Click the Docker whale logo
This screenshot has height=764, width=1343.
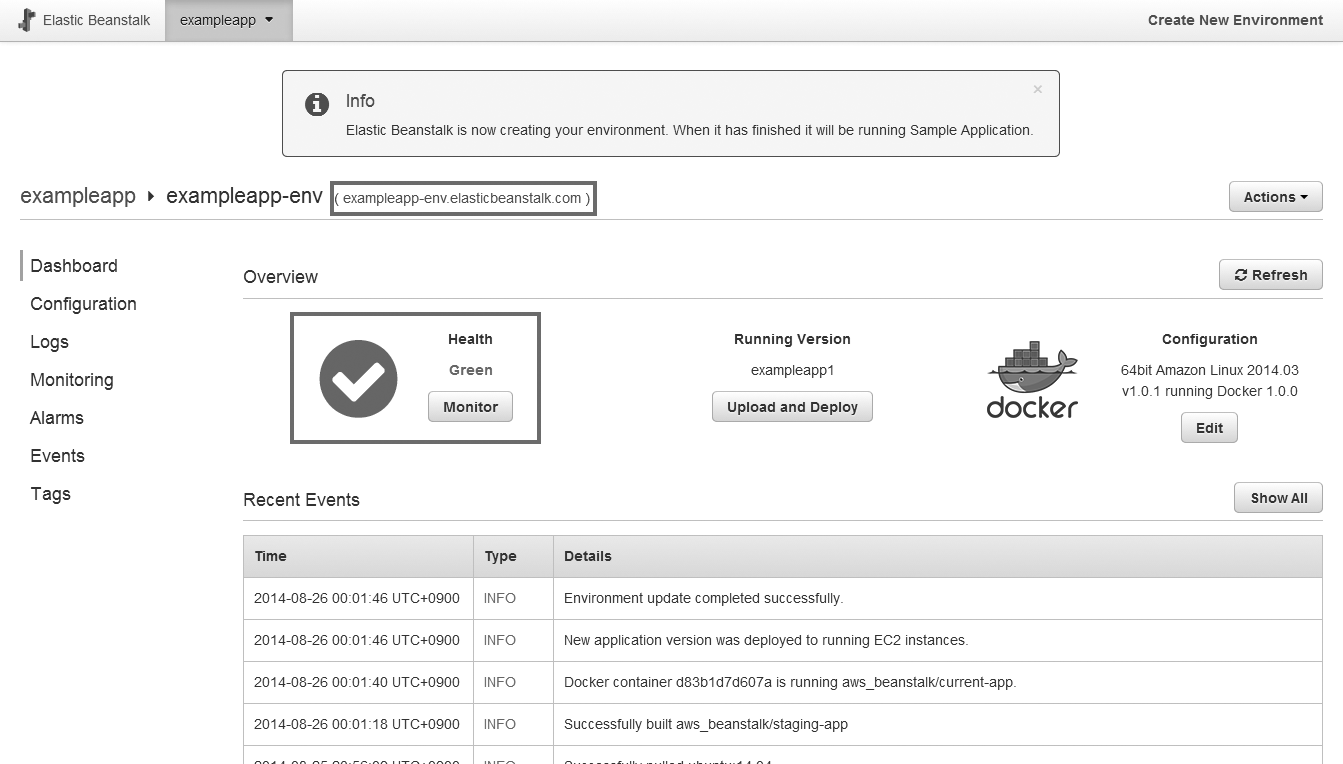click(1032, 380)
